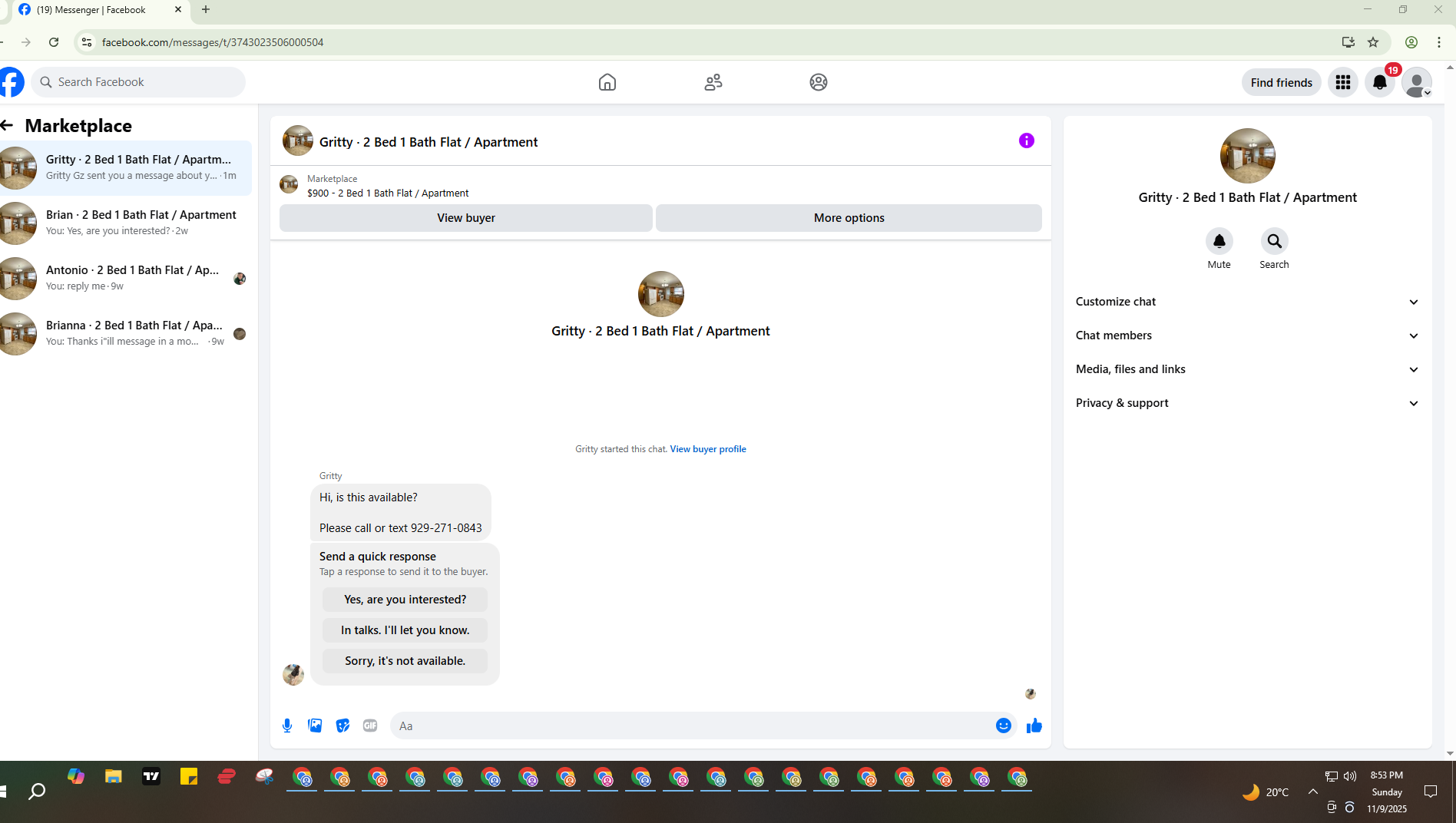Select Brian conversation in Marketplace list

pos(126,223)
